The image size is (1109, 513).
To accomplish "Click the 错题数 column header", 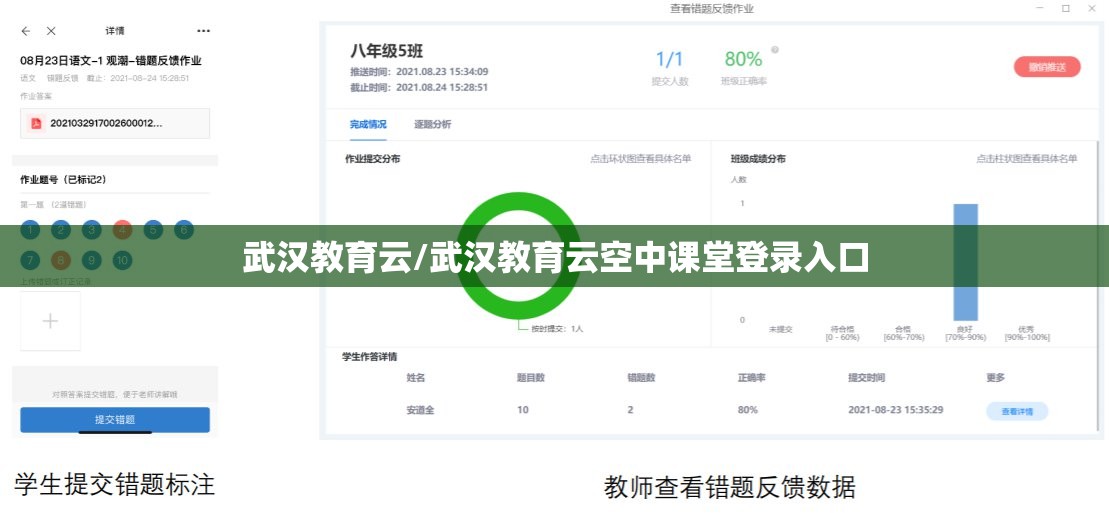I will tap(641, 378).
